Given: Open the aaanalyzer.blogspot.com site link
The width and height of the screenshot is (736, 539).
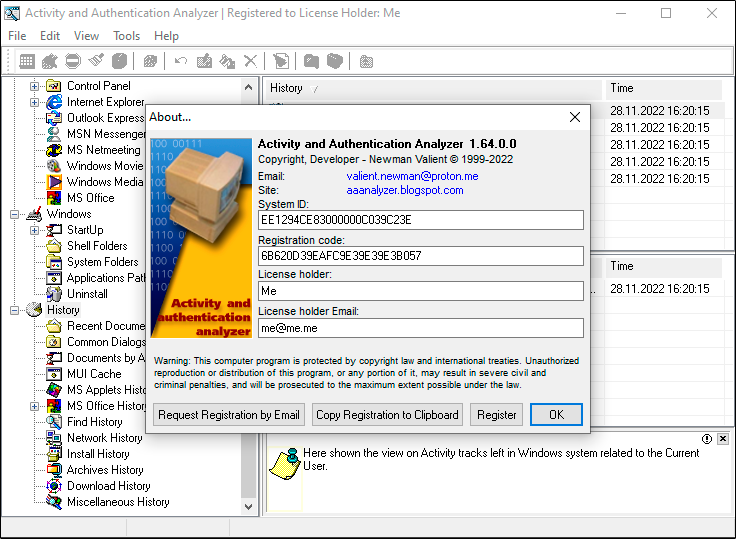Looking at the screenshot, I should pos(405,190).
